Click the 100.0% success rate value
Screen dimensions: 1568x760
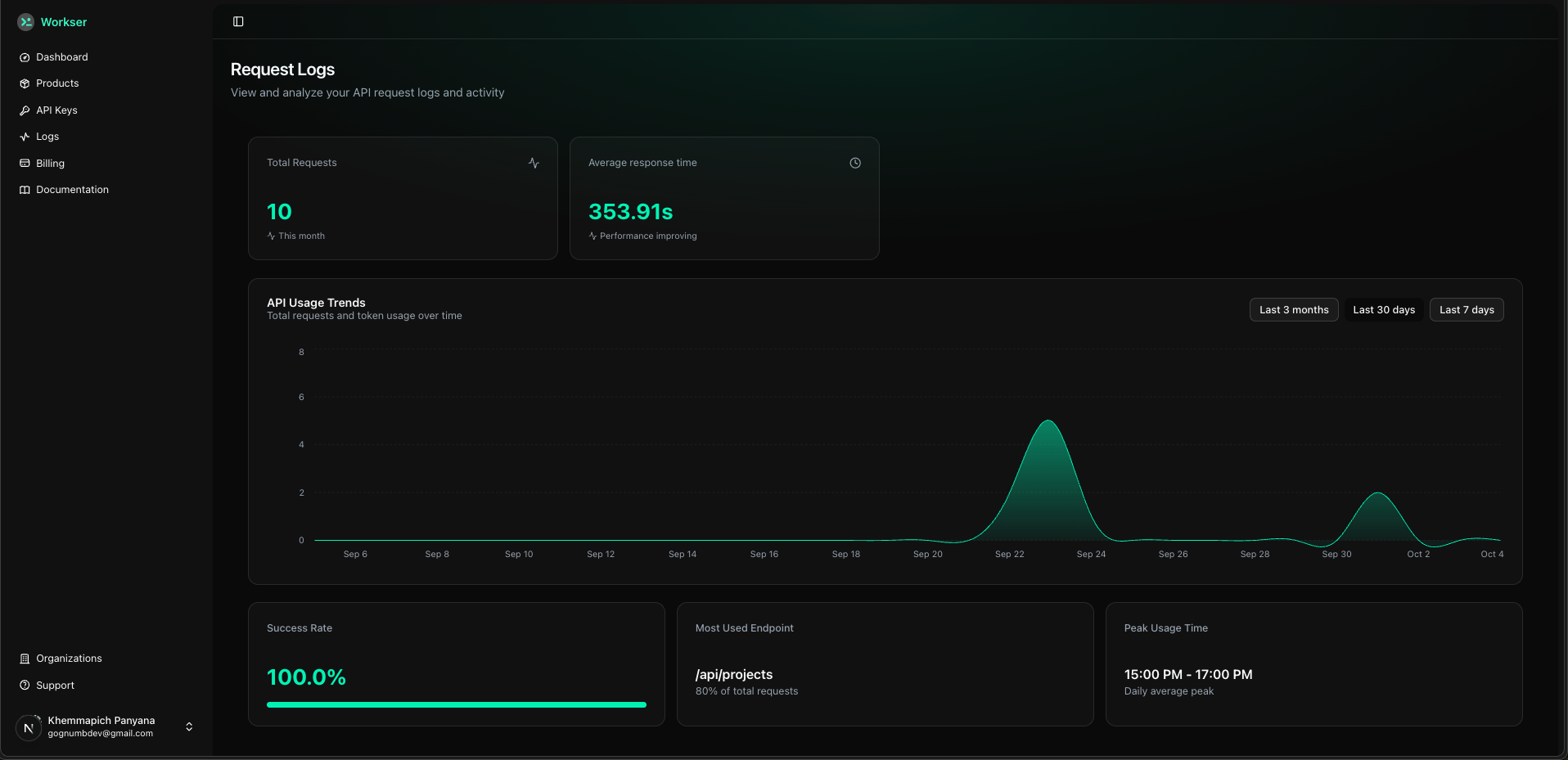[306, 677]
